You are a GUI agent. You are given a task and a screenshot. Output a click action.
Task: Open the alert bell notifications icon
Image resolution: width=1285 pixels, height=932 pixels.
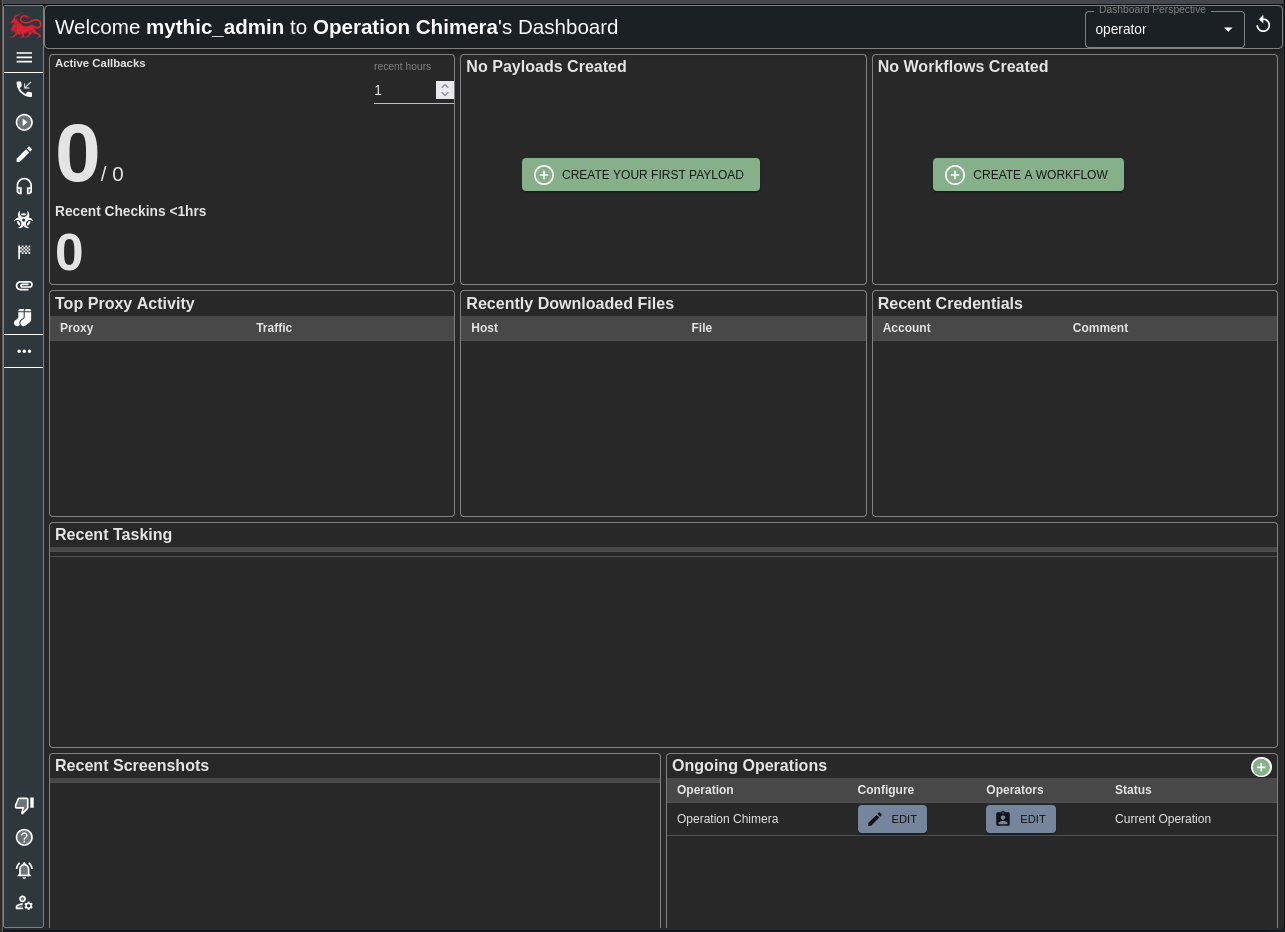click(x=24, y=870)
